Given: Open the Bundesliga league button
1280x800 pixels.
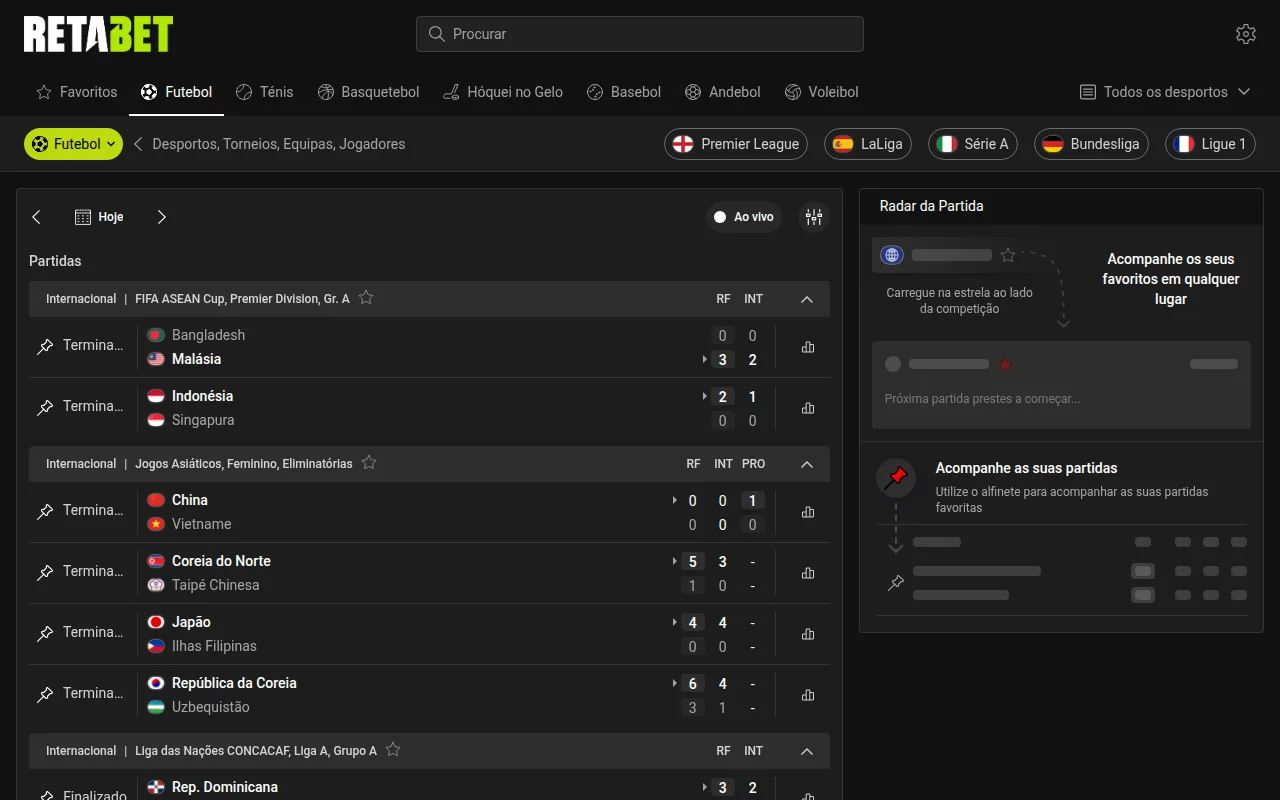Looking at the screenshot, I should pyautogui.click(x=1091, y=144).
